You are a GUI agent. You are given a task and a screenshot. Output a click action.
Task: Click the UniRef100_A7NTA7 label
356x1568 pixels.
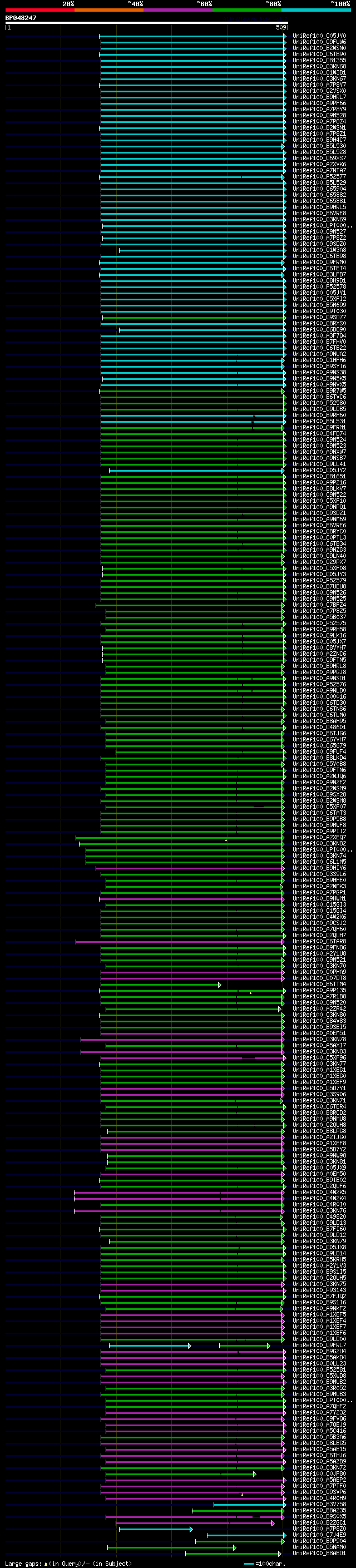(319, 170)
